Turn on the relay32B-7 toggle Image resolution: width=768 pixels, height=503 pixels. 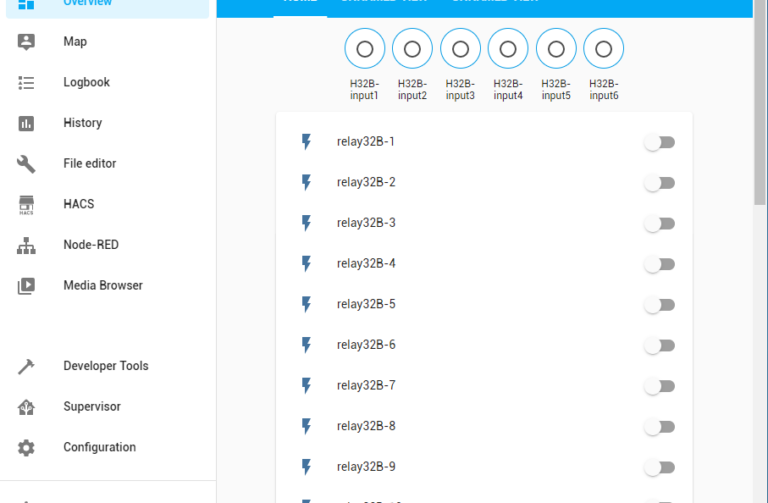coord(659,386)
